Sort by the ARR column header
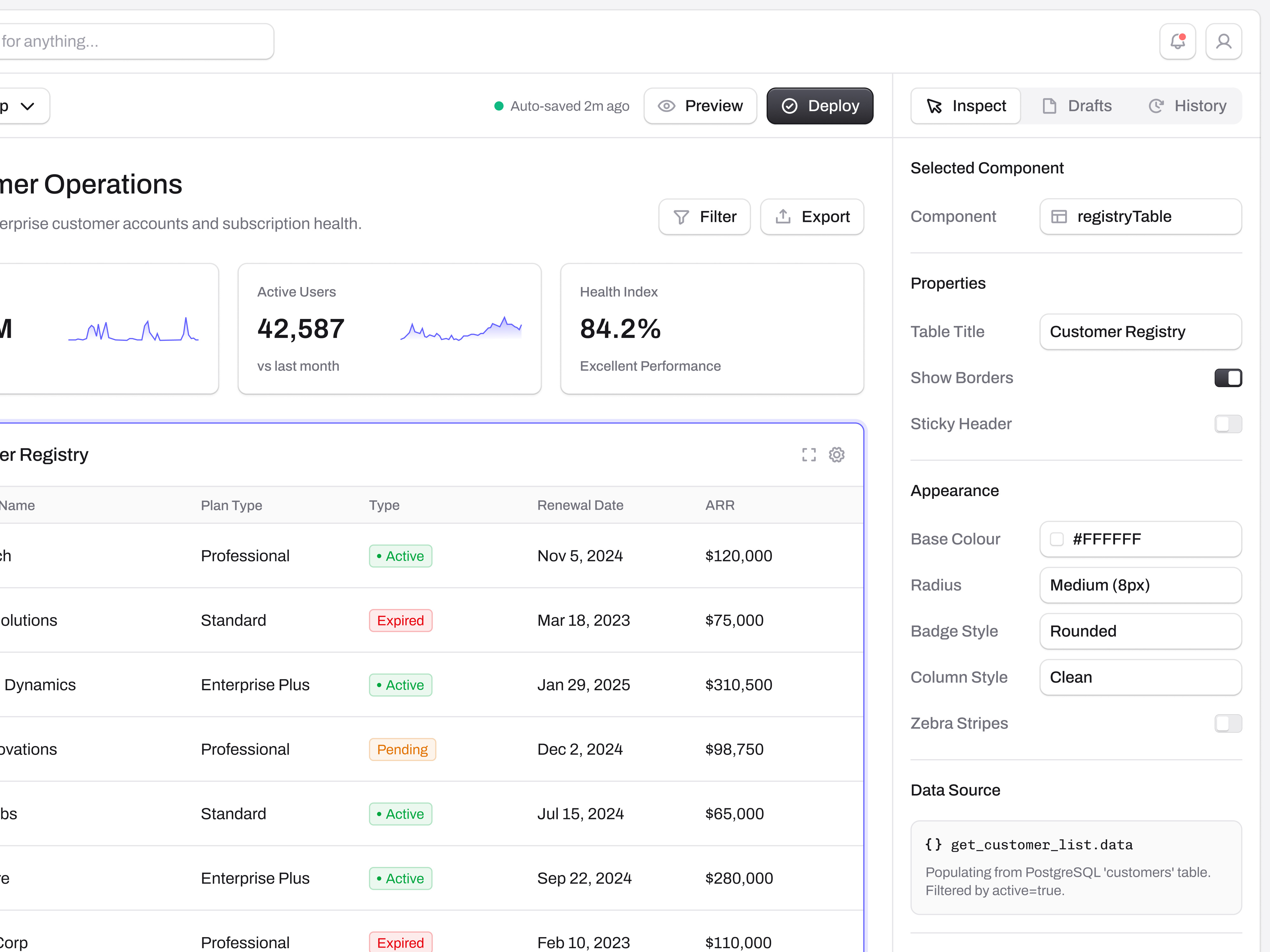Viewport: 1270px width, 952px height. point(720,506)
